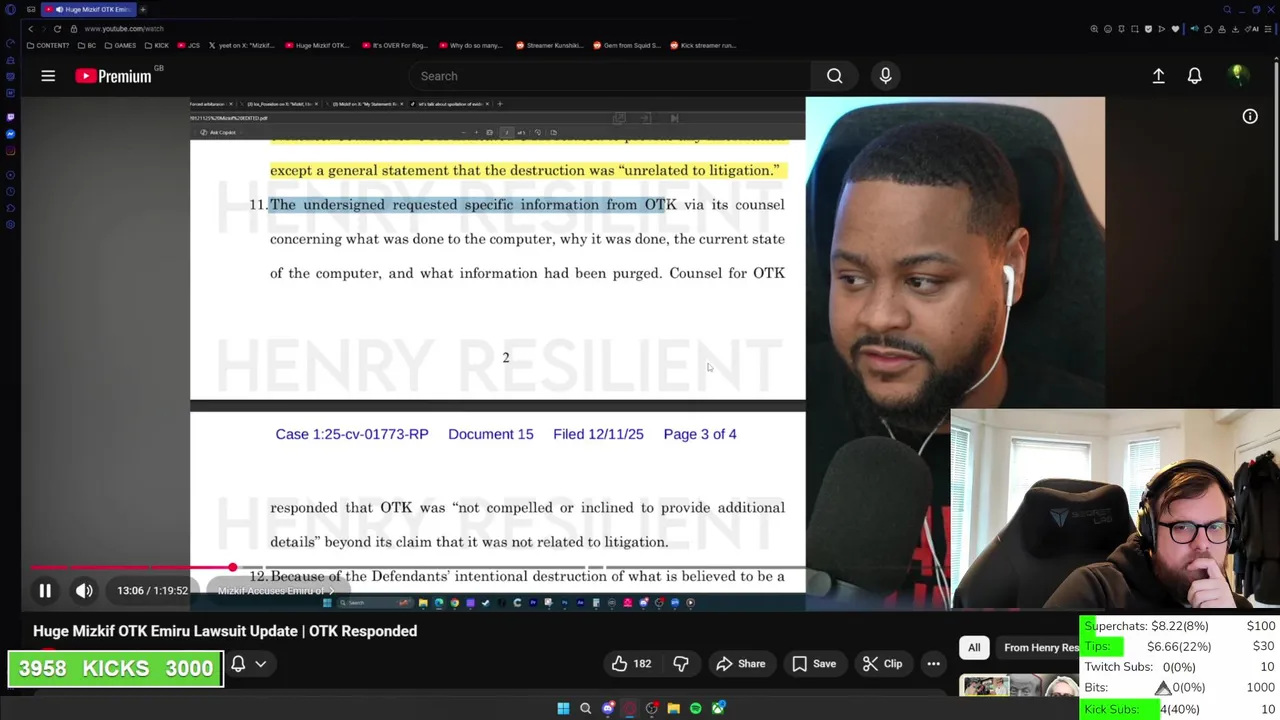Open Windows taskbar search
The width and height of the screenshot is (1280, 720).
pyautogui.click(x=586, y=708)
